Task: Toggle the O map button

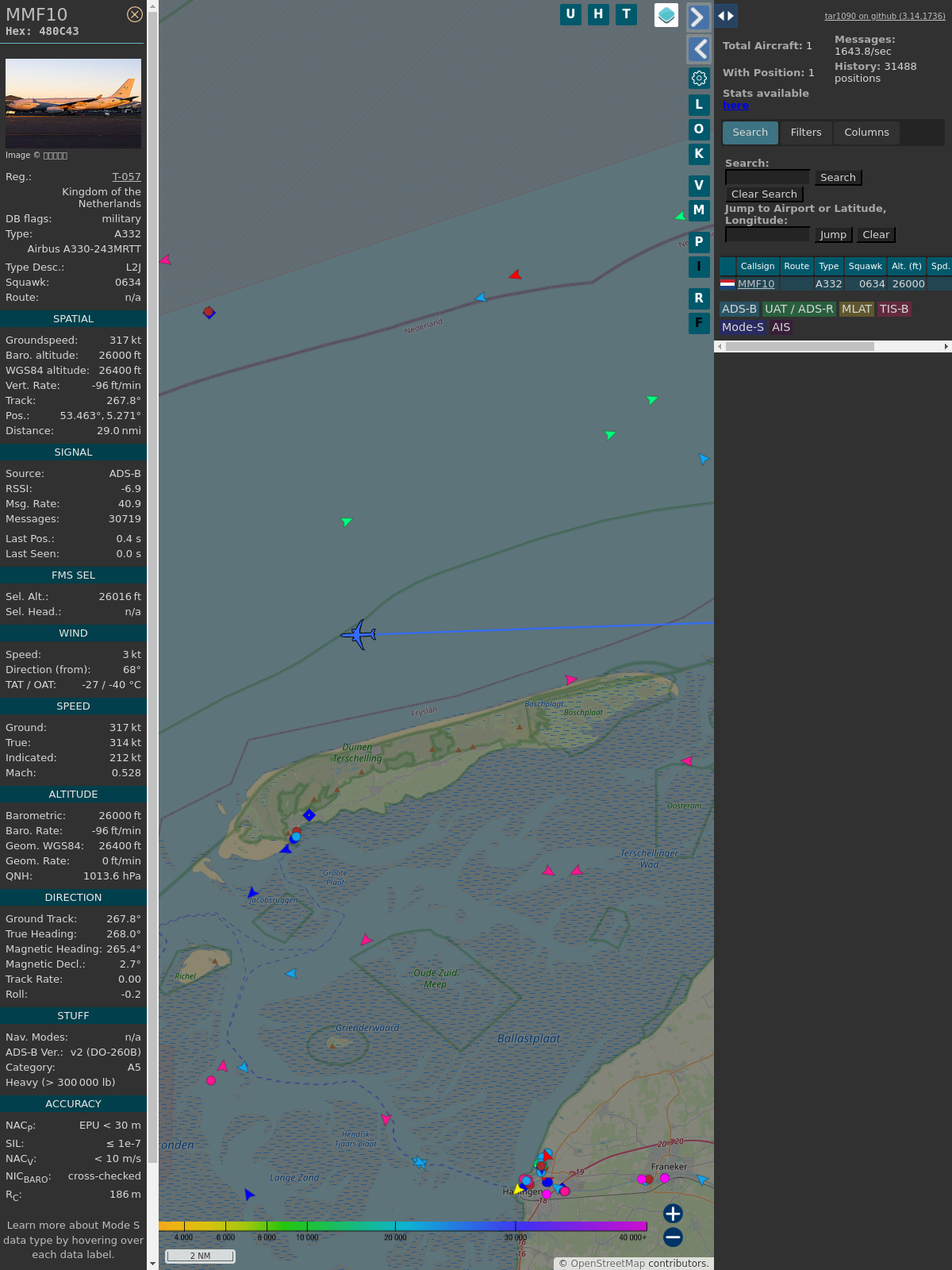Action: pyautogui.click(x=699, y=129)
